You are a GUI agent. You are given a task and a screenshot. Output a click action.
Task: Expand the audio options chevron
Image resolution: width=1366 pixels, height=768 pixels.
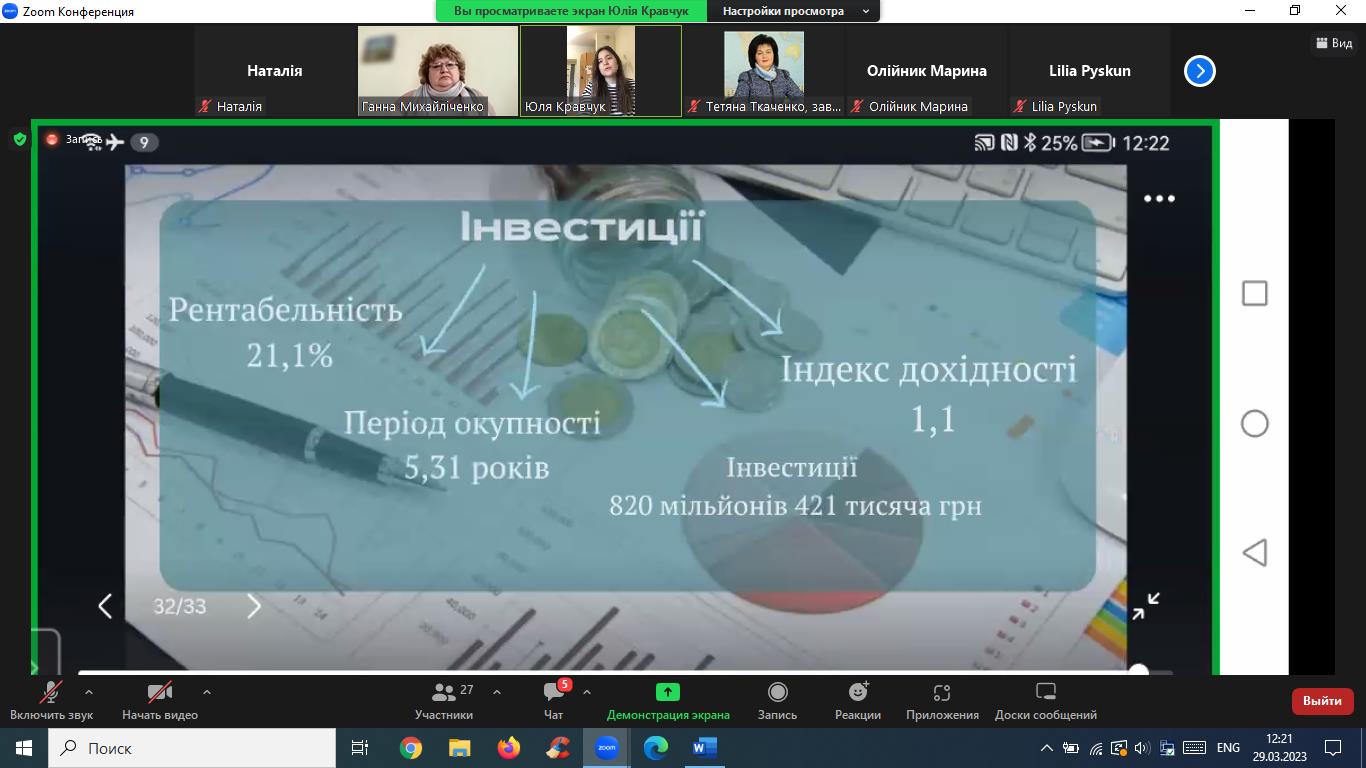89,692
